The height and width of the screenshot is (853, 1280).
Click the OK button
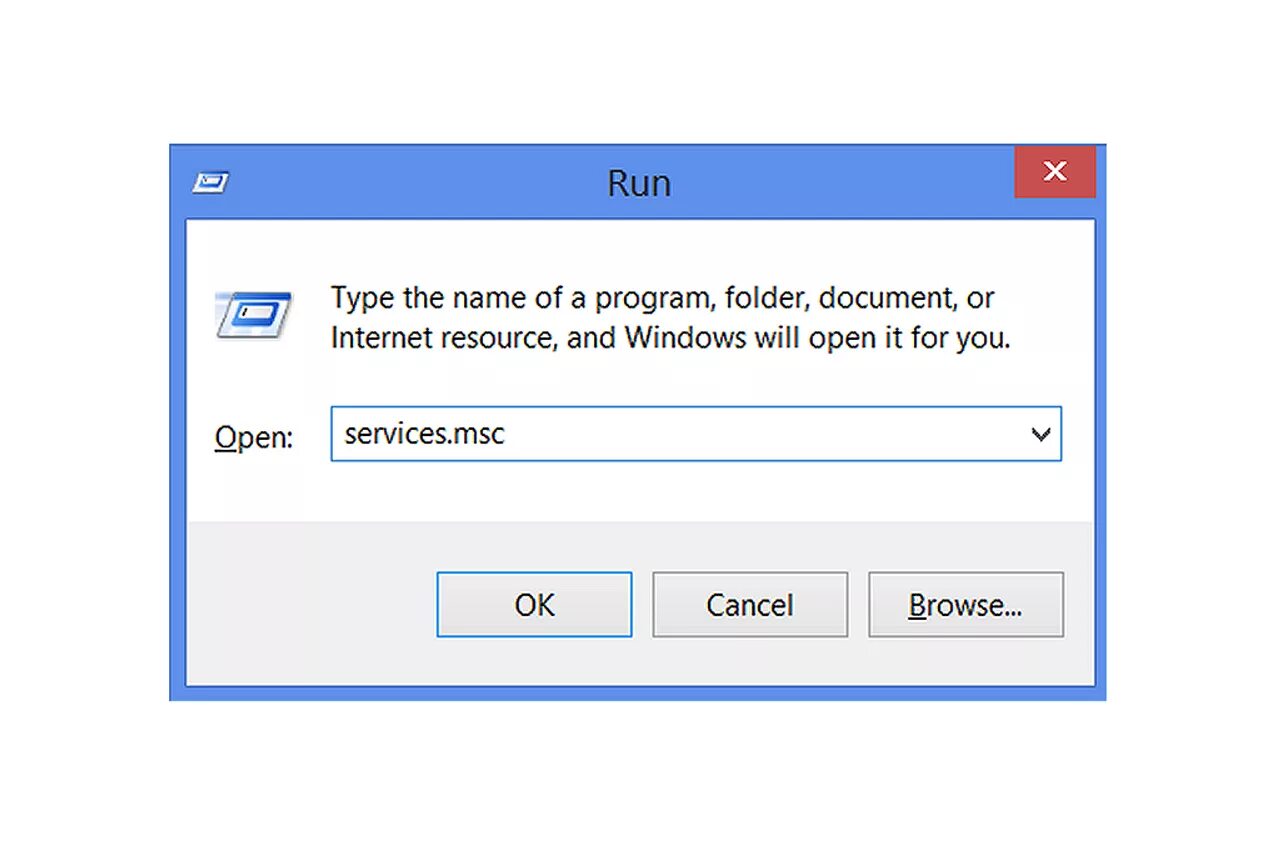click(x=534, y=604)
